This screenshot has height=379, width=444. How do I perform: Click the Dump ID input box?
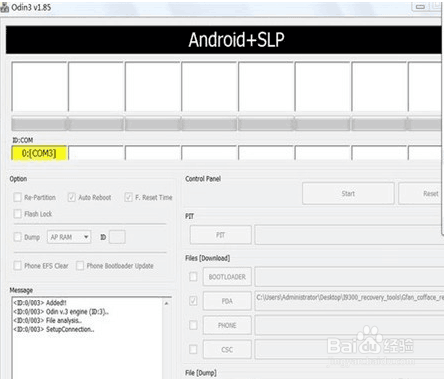click(117, 237)
